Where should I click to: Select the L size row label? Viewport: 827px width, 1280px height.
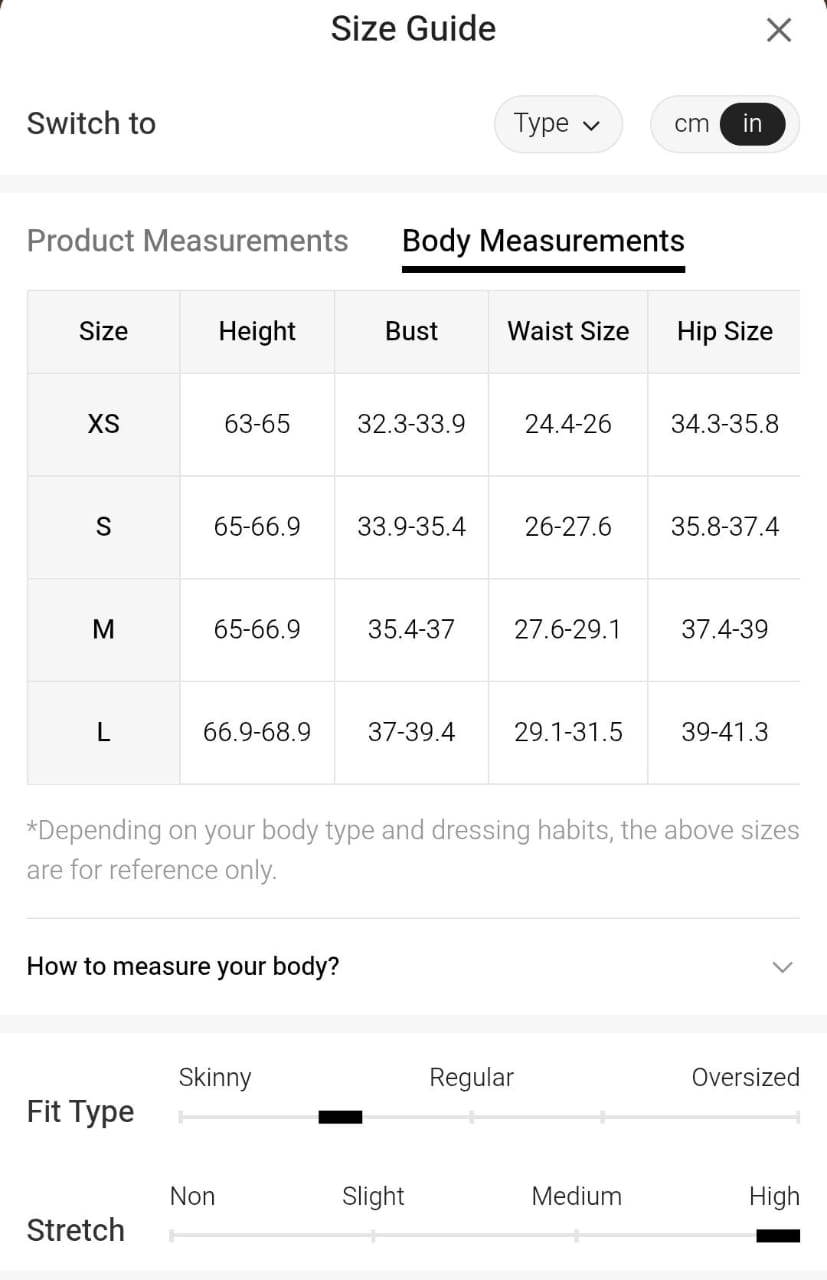point(103,732)
